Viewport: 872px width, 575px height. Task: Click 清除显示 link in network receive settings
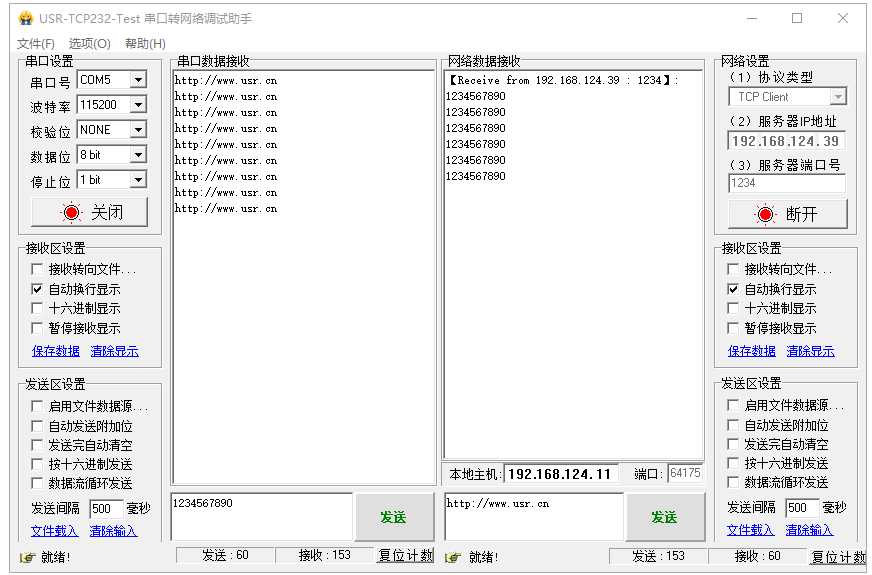(x=810, y=351)
